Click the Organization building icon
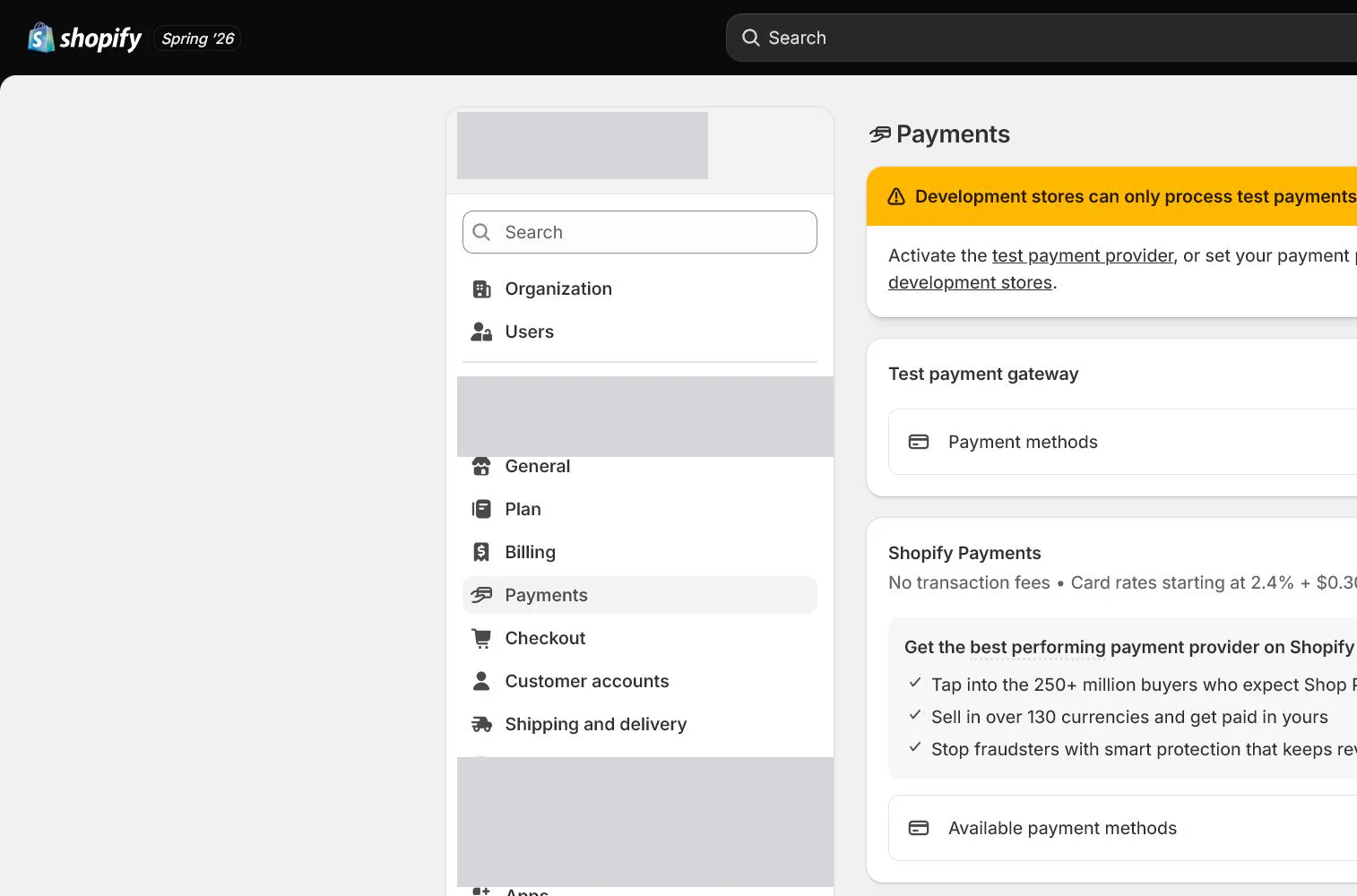Viewport: 1357px width, 896px height. [481, 289]
